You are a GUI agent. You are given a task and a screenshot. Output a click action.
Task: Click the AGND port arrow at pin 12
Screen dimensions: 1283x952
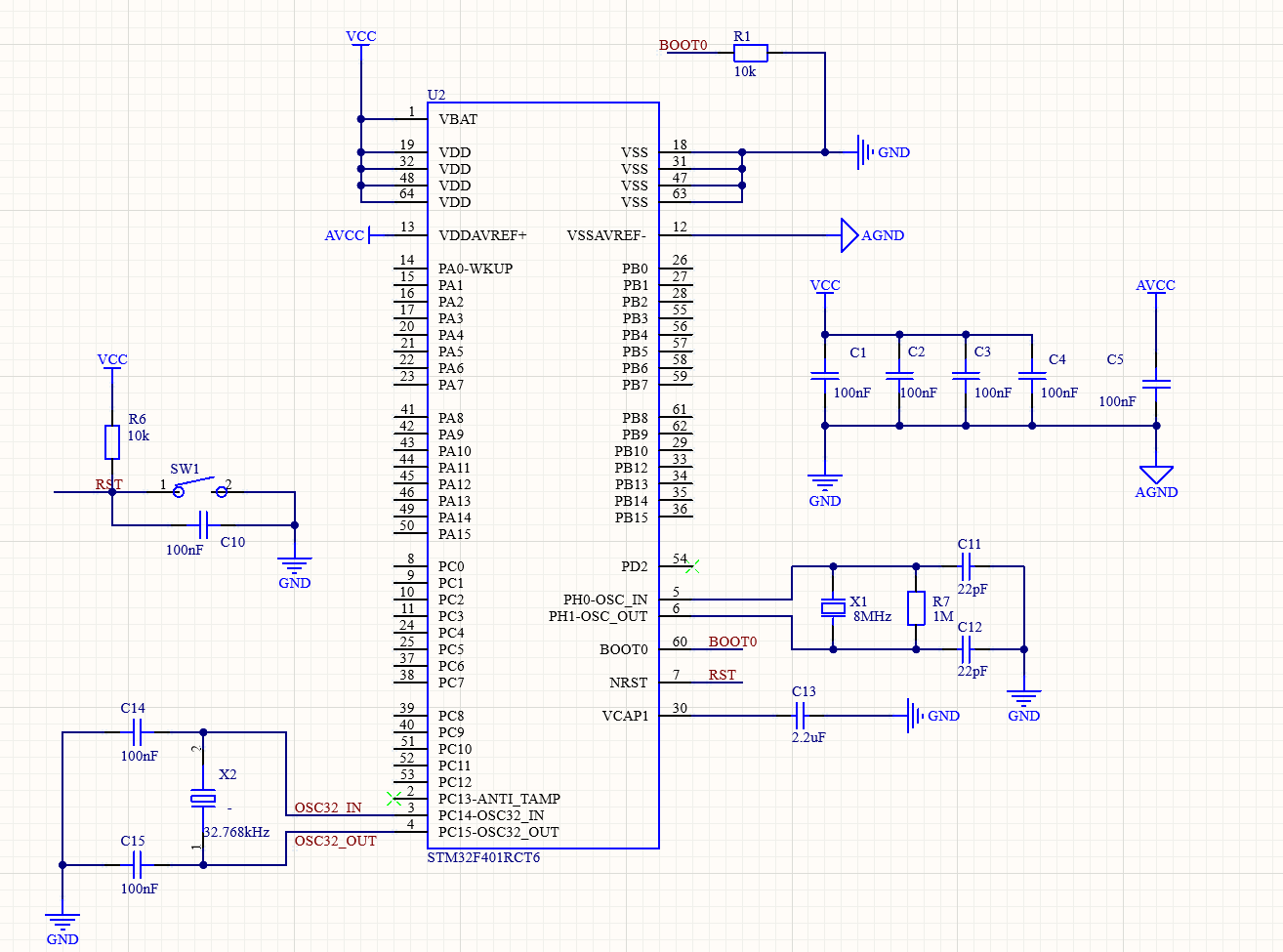click(x=849, y=235)
